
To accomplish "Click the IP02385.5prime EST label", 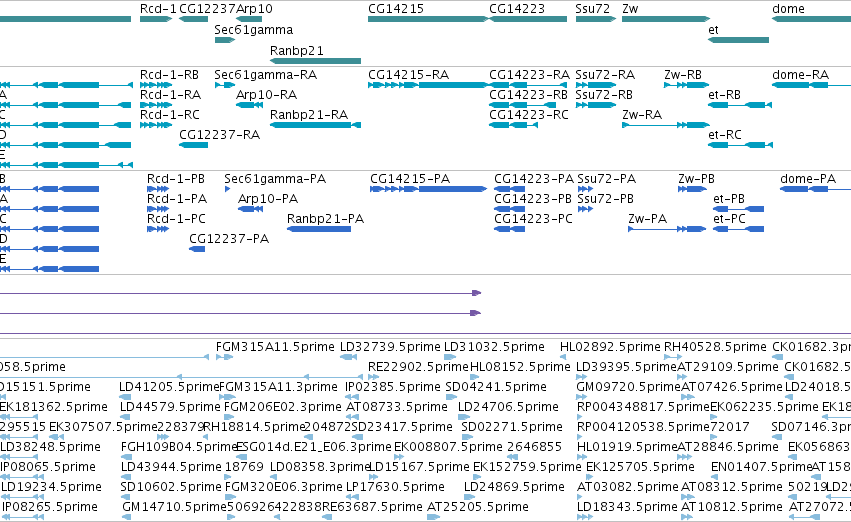I will point(393,387).
